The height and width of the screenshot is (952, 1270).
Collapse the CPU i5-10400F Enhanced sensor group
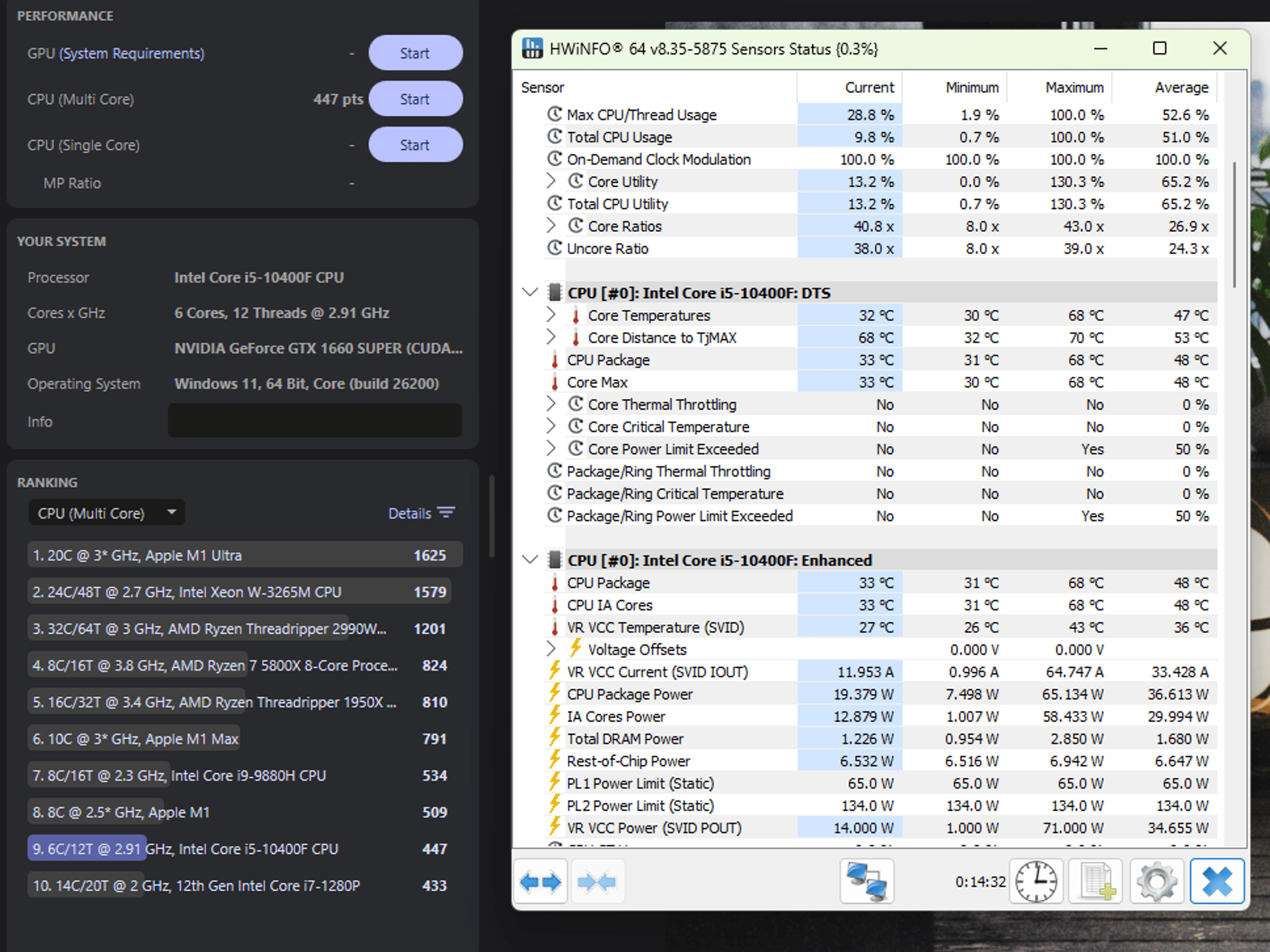click(x=530, y=560)
